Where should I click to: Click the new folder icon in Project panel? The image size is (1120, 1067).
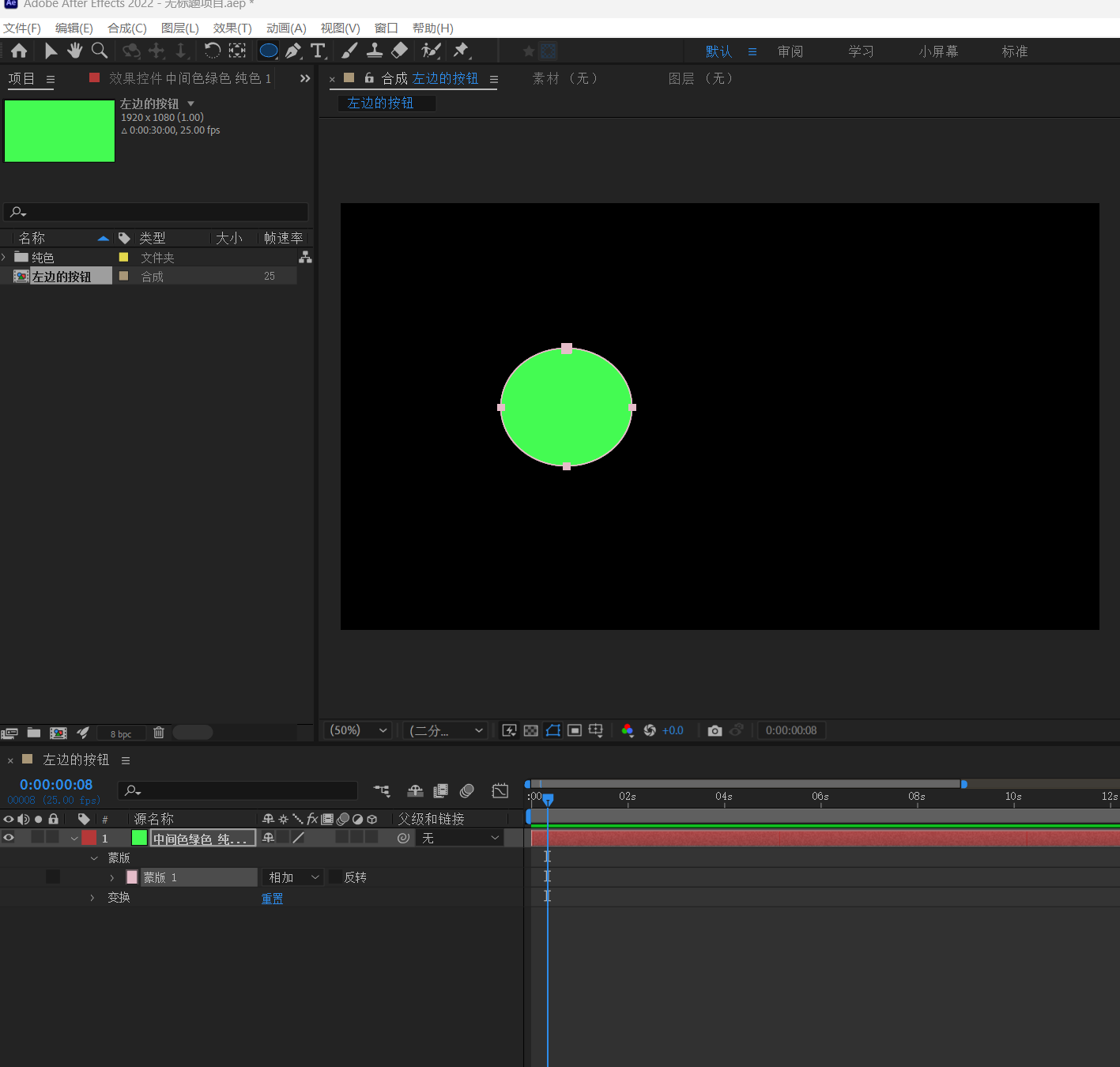click(x=34, y=733)
